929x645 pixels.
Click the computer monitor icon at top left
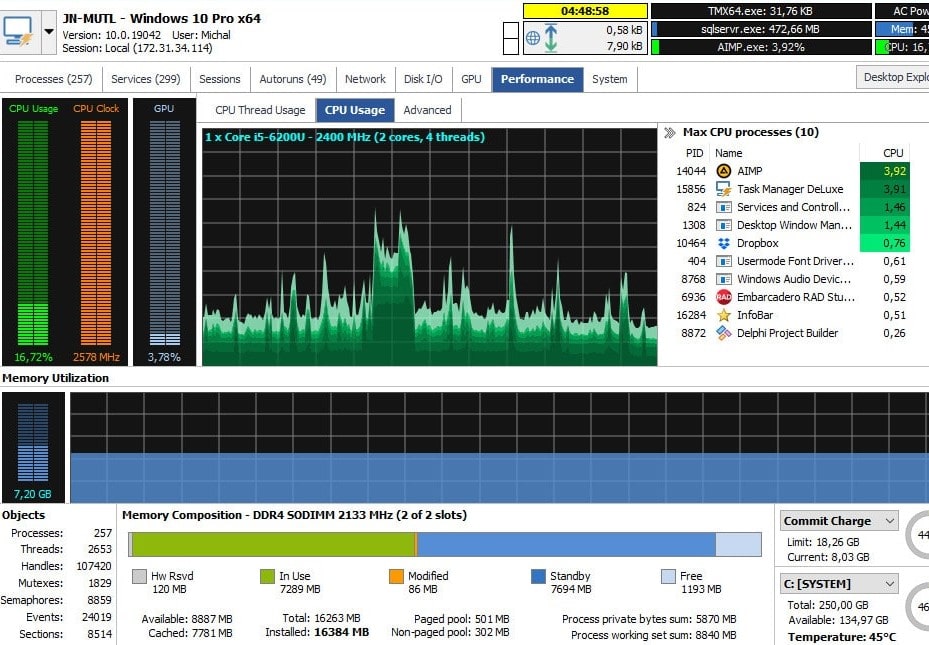18,31
